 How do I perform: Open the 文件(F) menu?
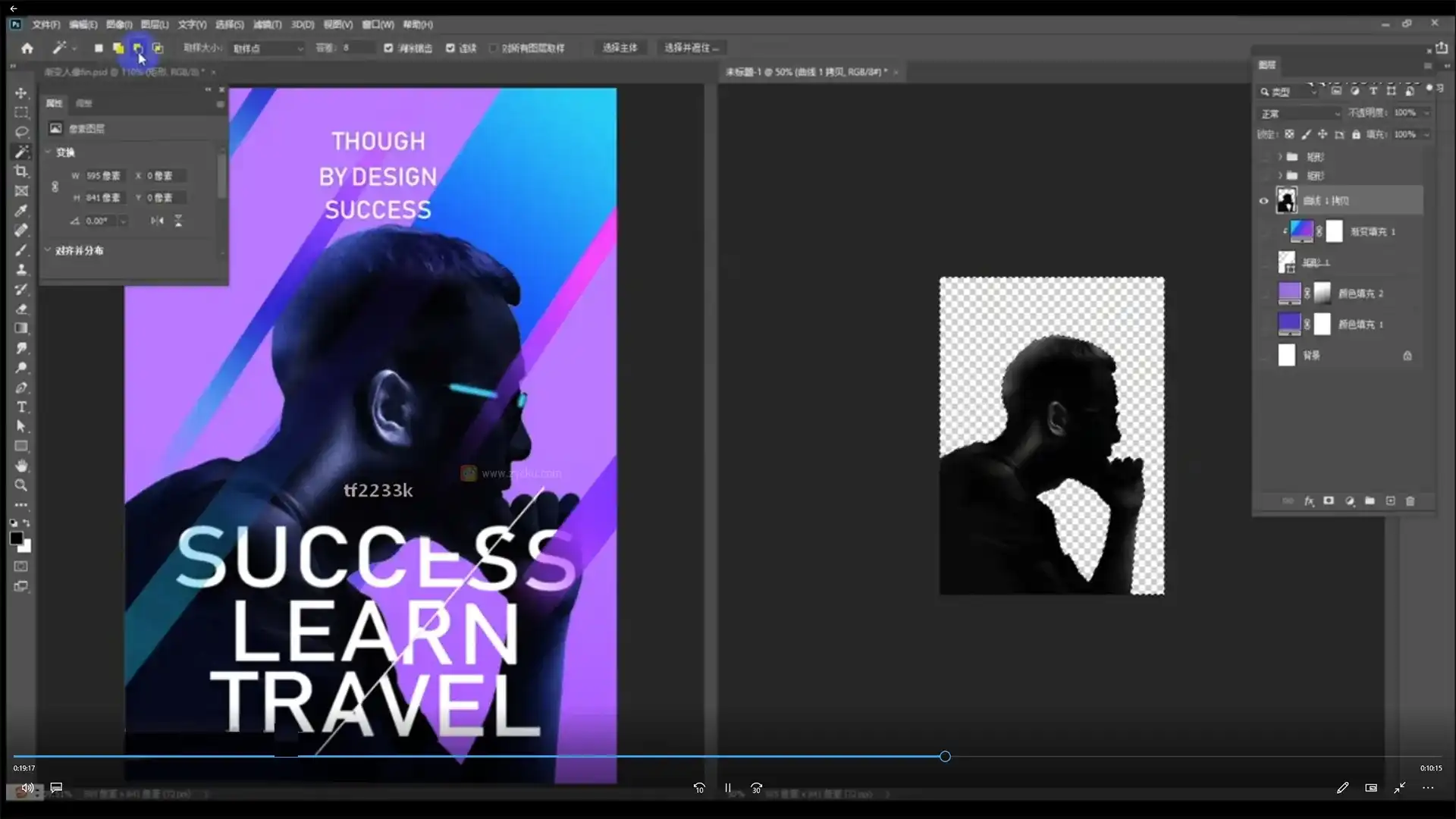[x=45, y=25]
